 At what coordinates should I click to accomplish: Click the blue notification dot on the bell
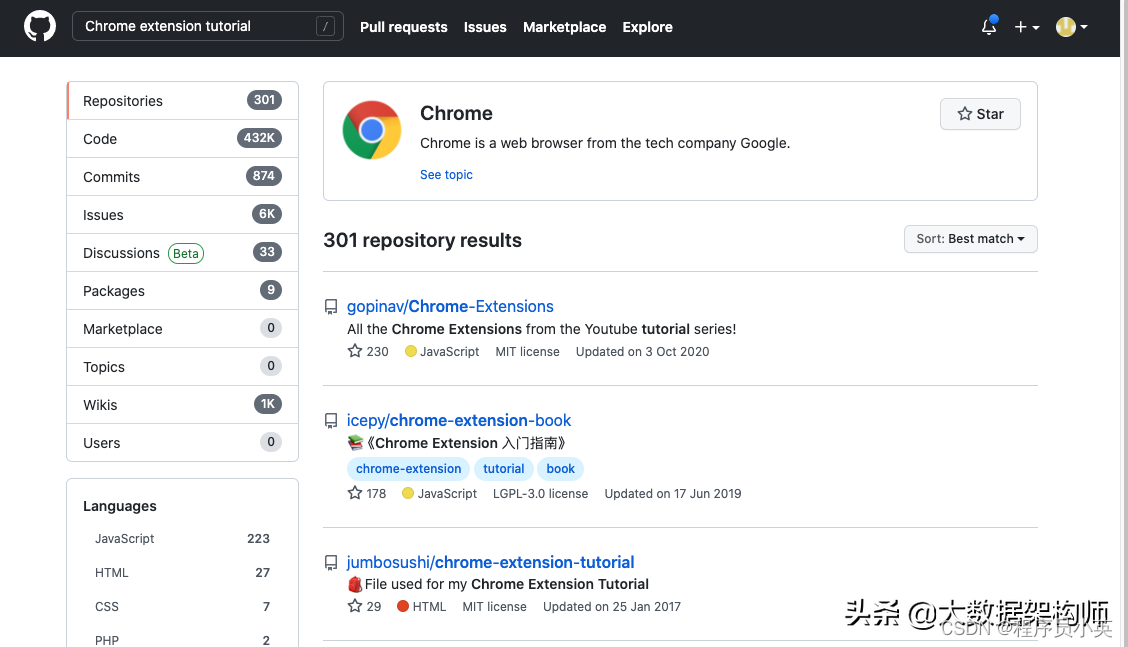(993, 19)
